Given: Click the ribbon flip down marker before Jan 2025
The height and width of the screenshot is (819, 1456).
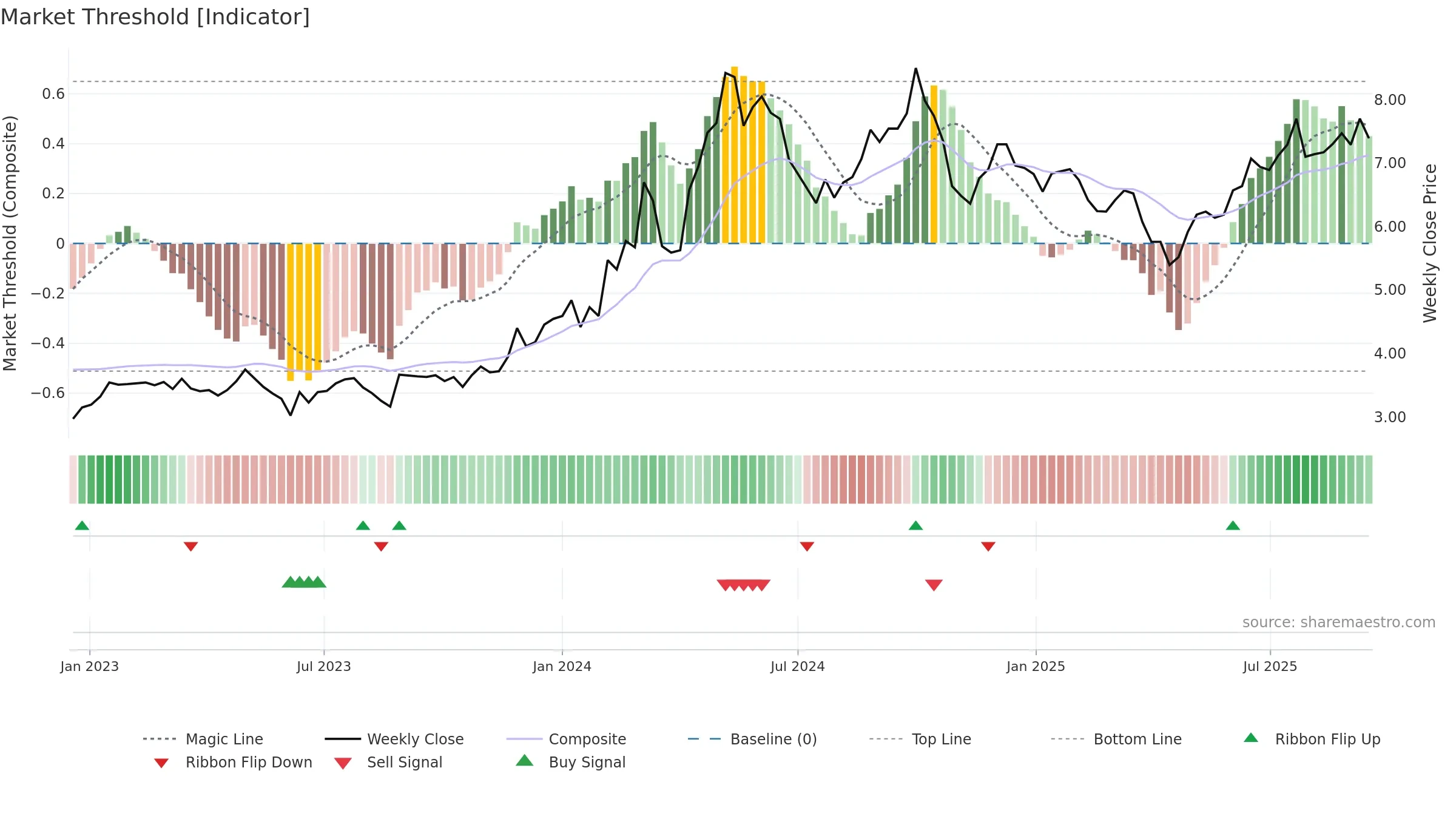Looking at the screenshot, I should [988, 547].
